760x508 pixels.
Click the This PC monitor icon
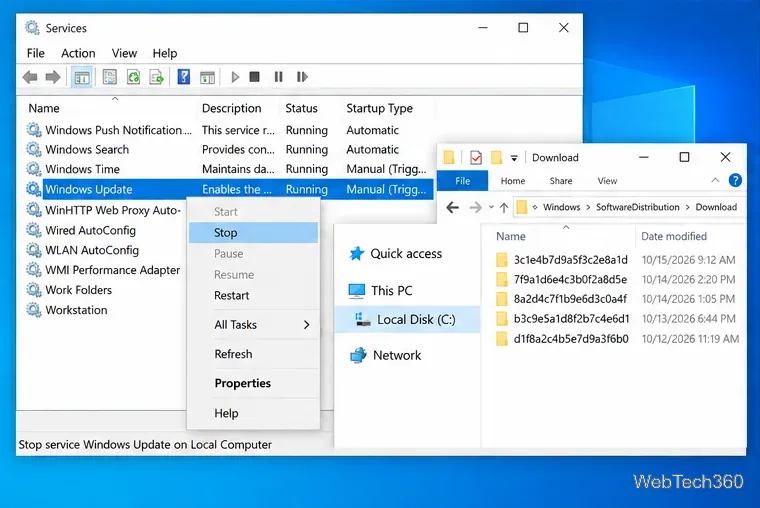pyautogui.click(x=357, y=290)
